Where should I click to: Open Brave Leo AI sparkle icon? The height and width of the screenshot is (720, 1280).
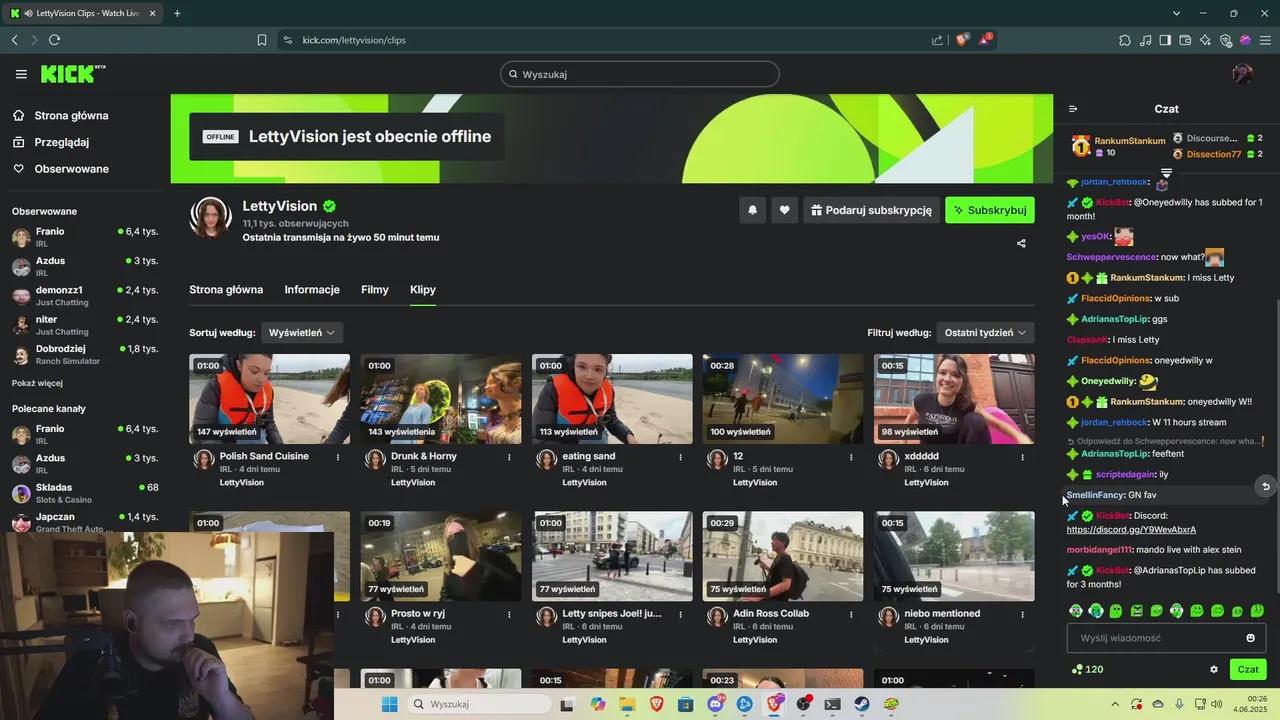click(1205, 40)
